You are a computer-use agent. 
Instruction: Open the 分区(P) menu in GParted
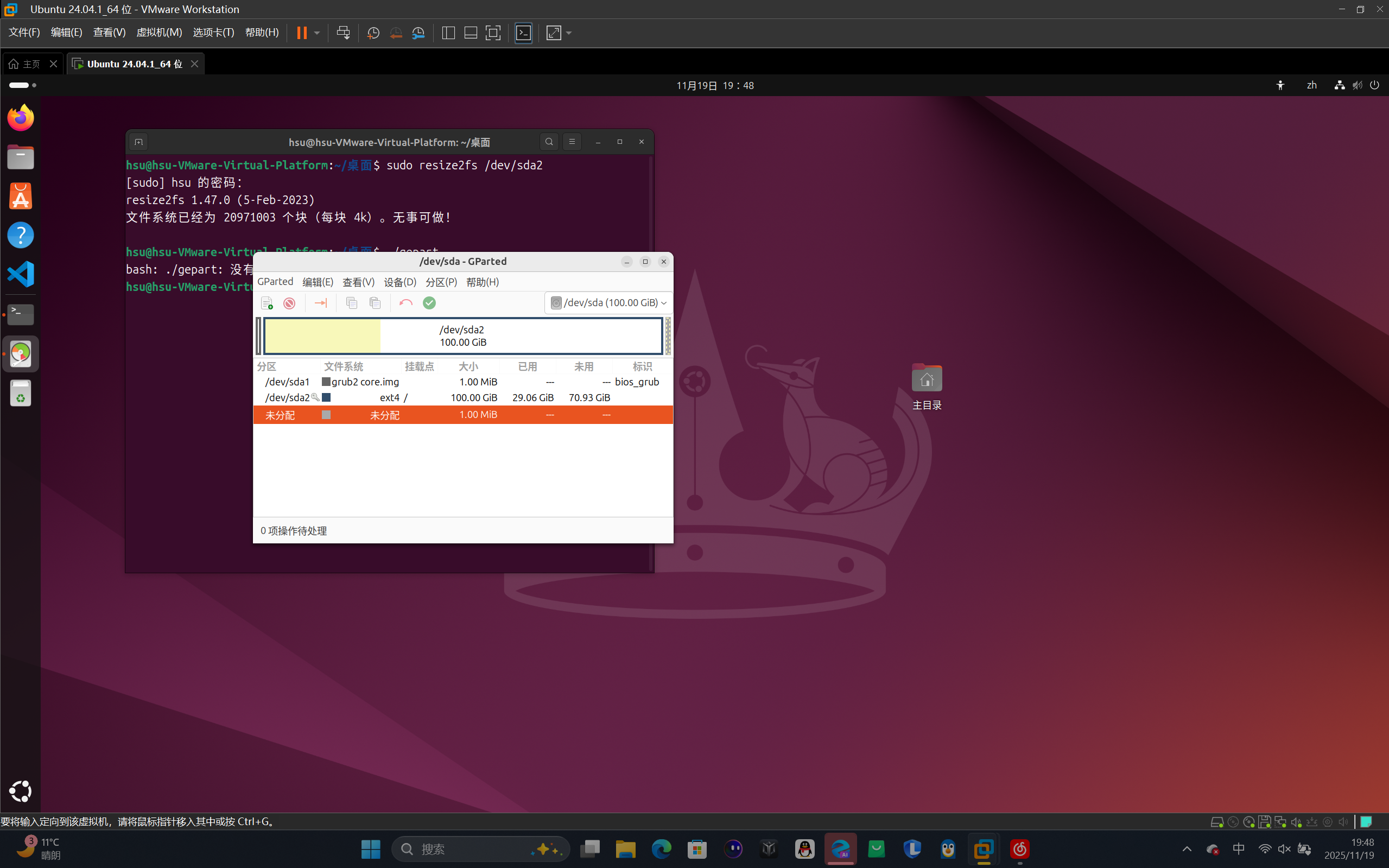441,282
